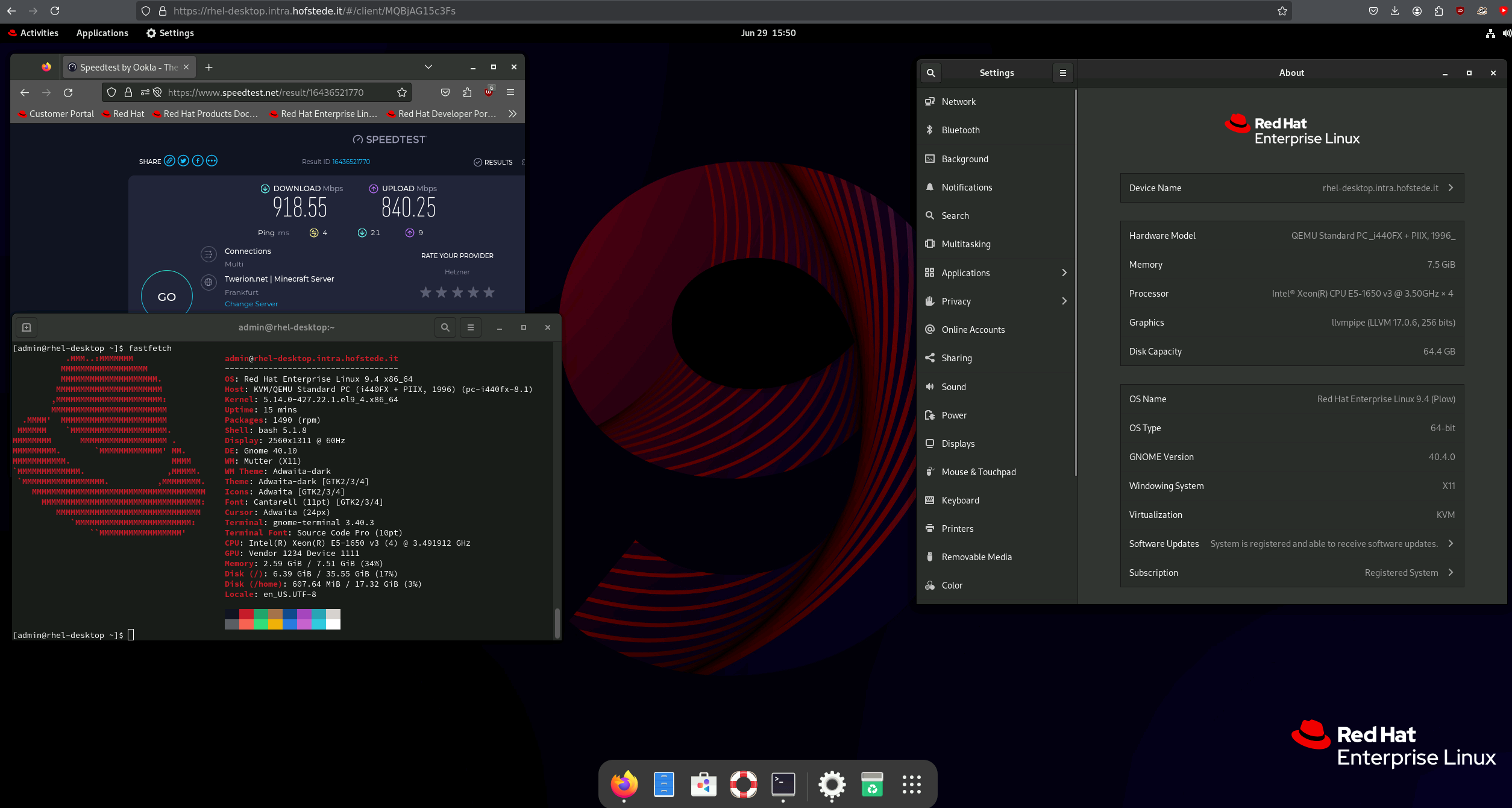This screenshot has height=808, width=1512.
Task: Open Device Name row chevron
Action: click(x=1451, y=188)
